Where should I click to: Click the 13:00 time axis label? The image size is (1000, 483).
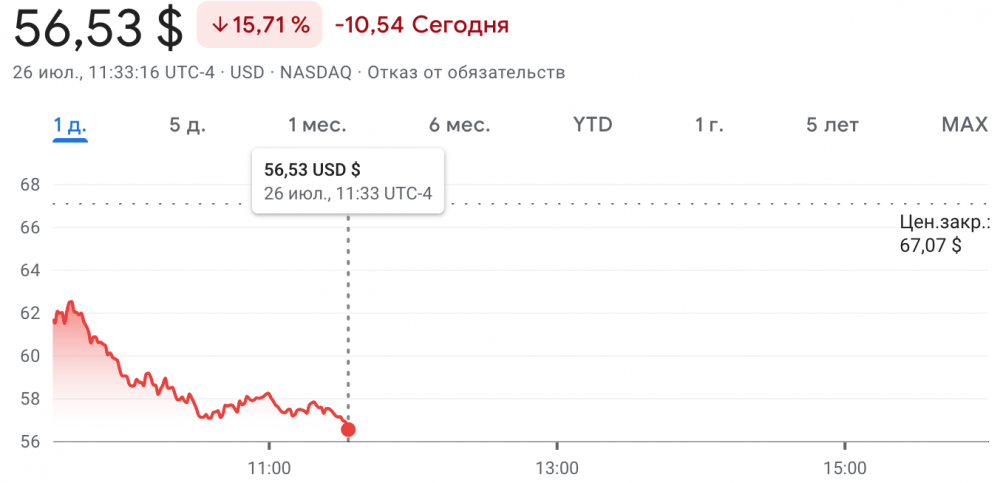point(556,469)
